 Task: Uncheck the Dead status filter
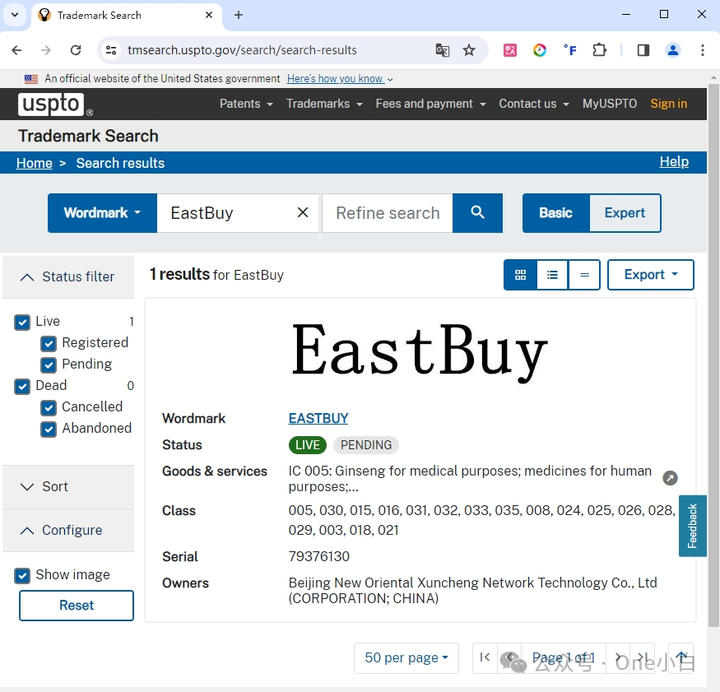click(22, 386)
